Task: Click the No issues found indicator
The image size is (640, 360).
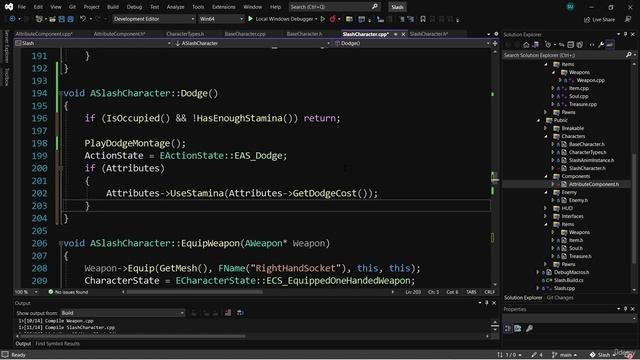Action: tap(68, 292)
